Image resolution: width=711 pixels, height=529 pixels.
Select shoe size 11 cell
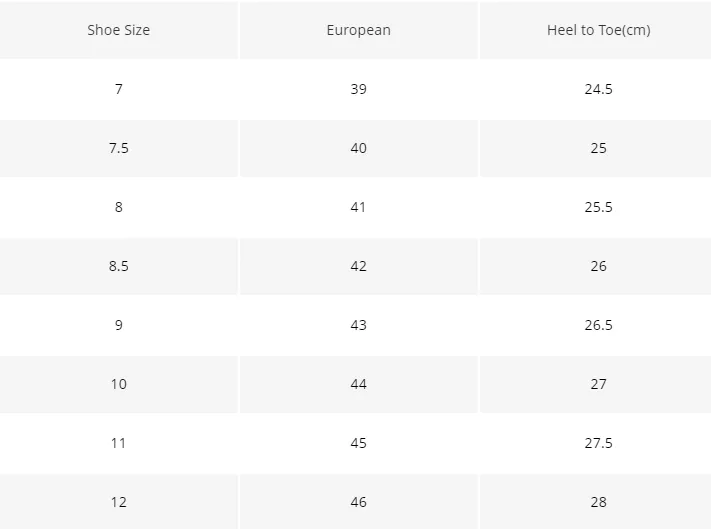click(118, 443)
